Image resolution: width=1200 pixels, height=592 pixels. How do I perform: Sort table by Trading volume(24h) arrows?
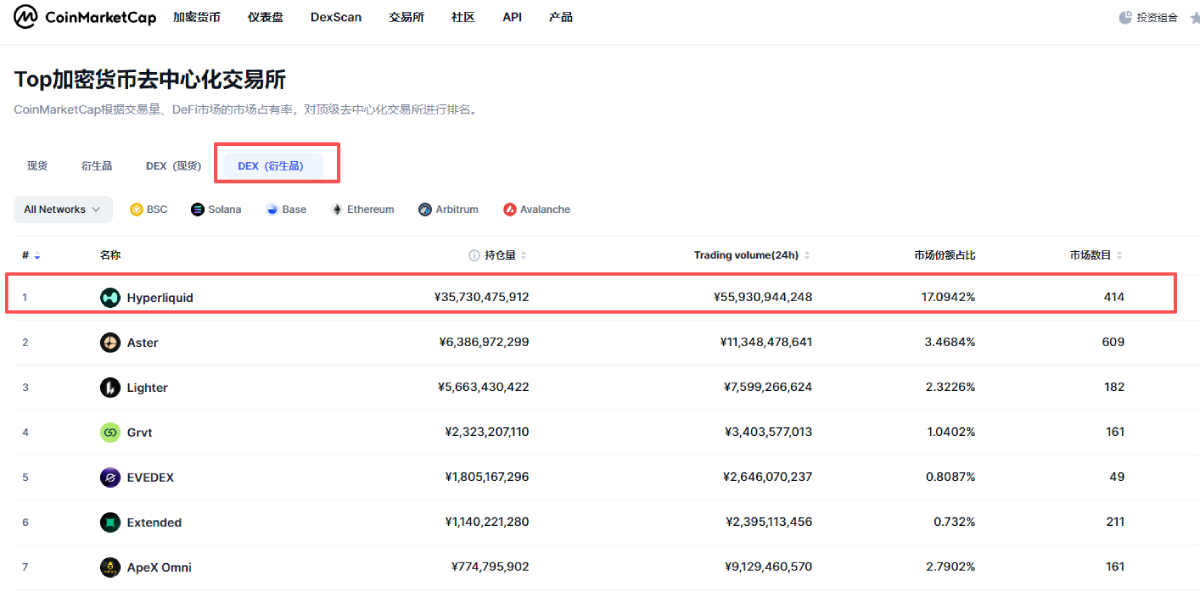point(807,255)
